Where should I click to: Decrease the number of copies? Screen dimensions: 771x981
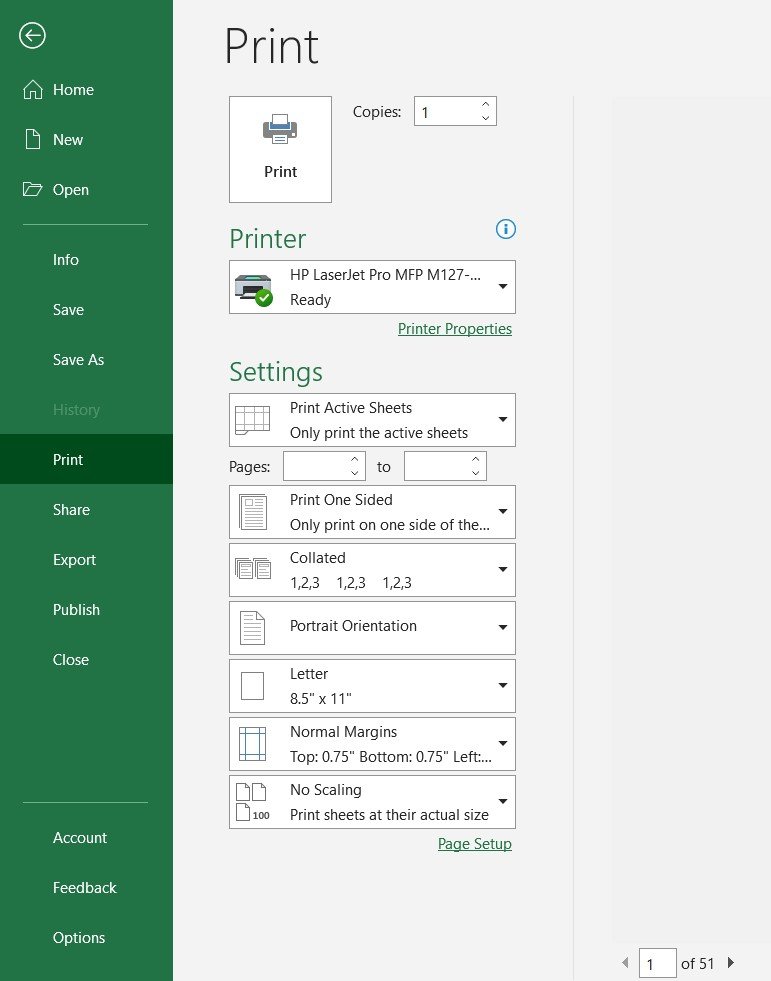coord(486,119)
